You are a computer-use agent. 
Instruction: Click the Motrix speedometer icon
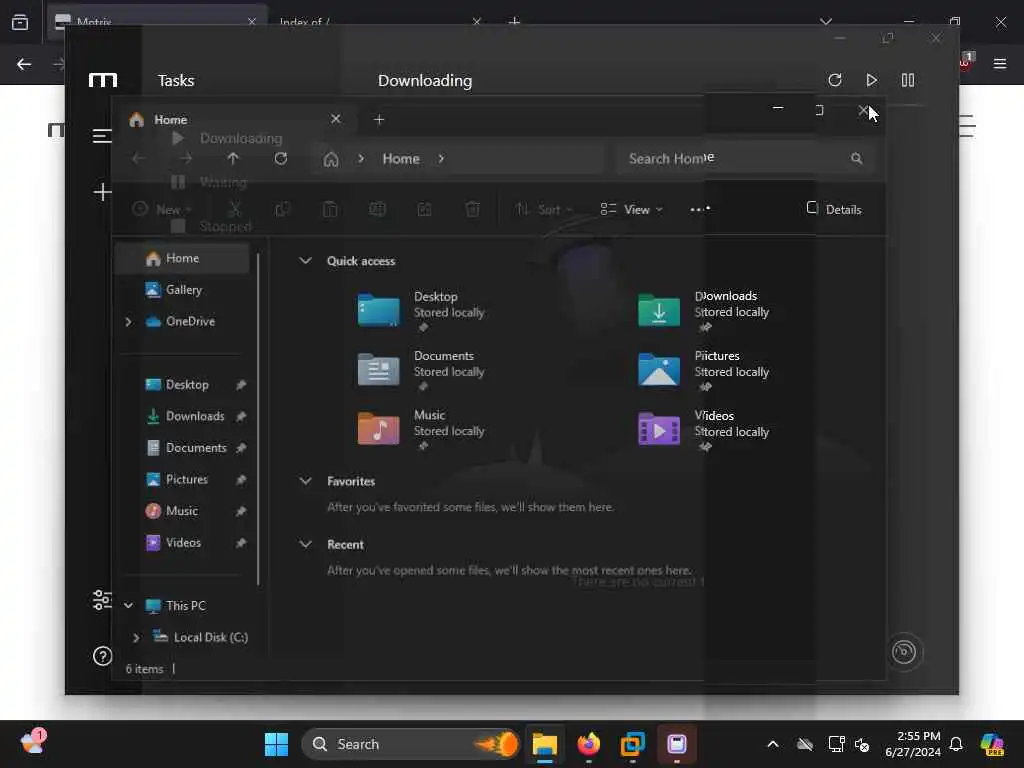[x=904, y=652]
